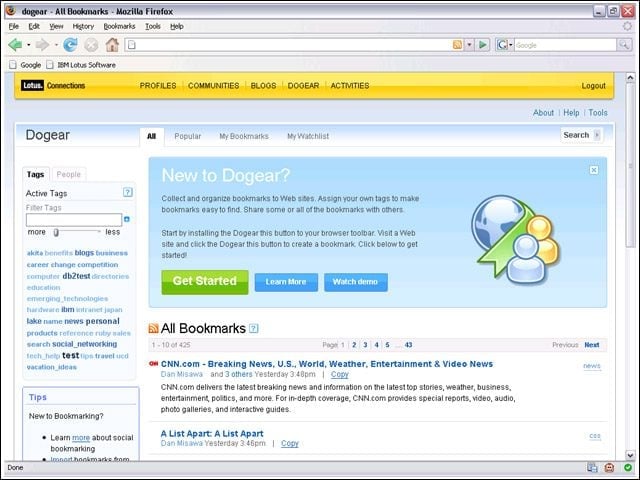Click the social_networking tag

pos(84,344)
